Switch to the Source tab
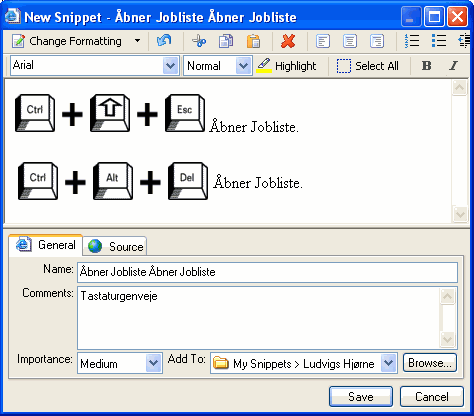 115,246
